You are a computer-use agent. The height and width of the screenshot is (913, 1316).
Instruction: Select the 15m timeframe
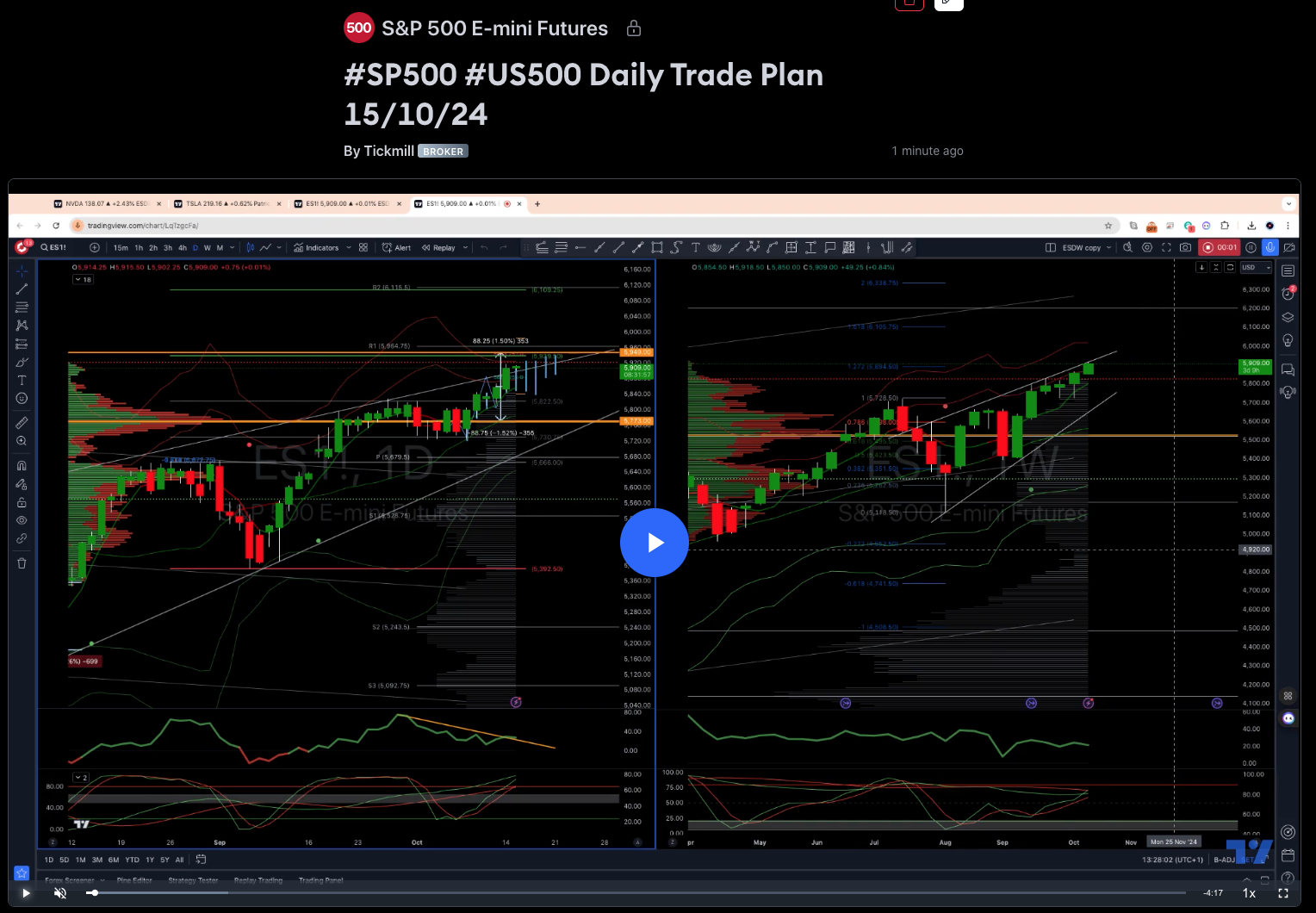pos(121,247)
